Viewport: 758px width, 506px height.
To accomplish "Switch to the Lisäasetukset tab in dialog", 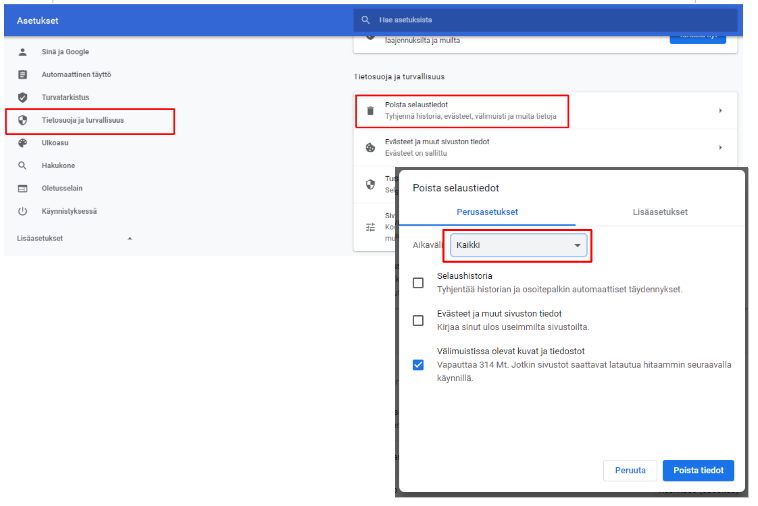I will 659,212.
